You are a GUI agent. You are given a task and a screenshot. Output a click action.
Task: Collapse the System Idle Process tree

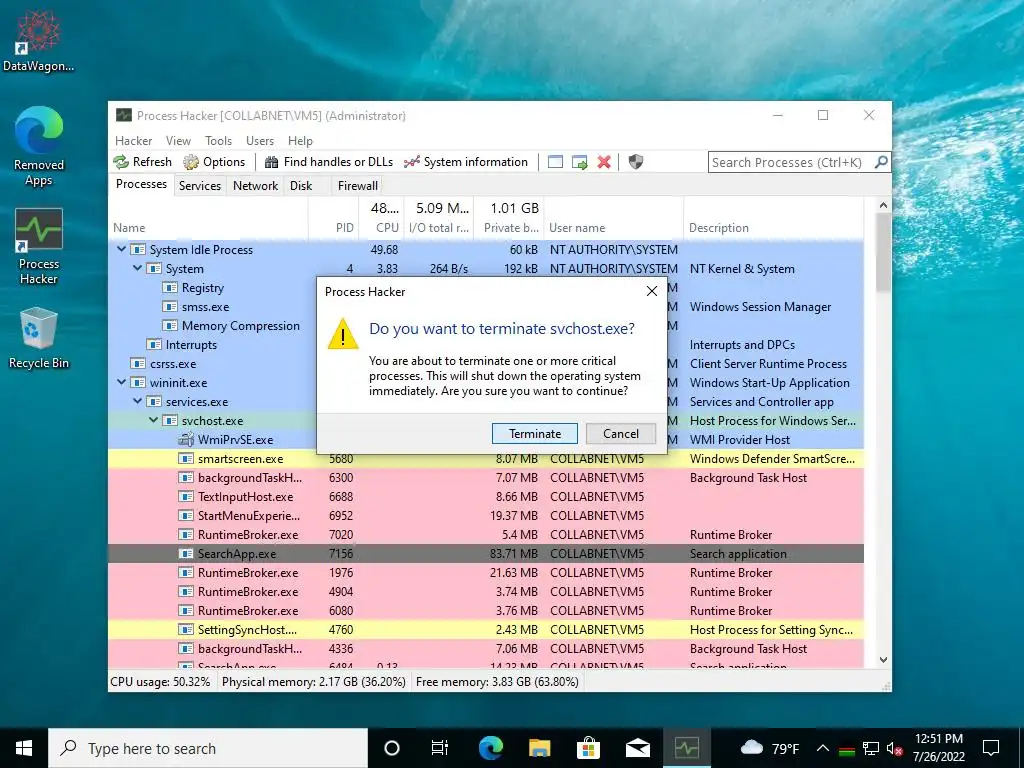pos(121,249)
